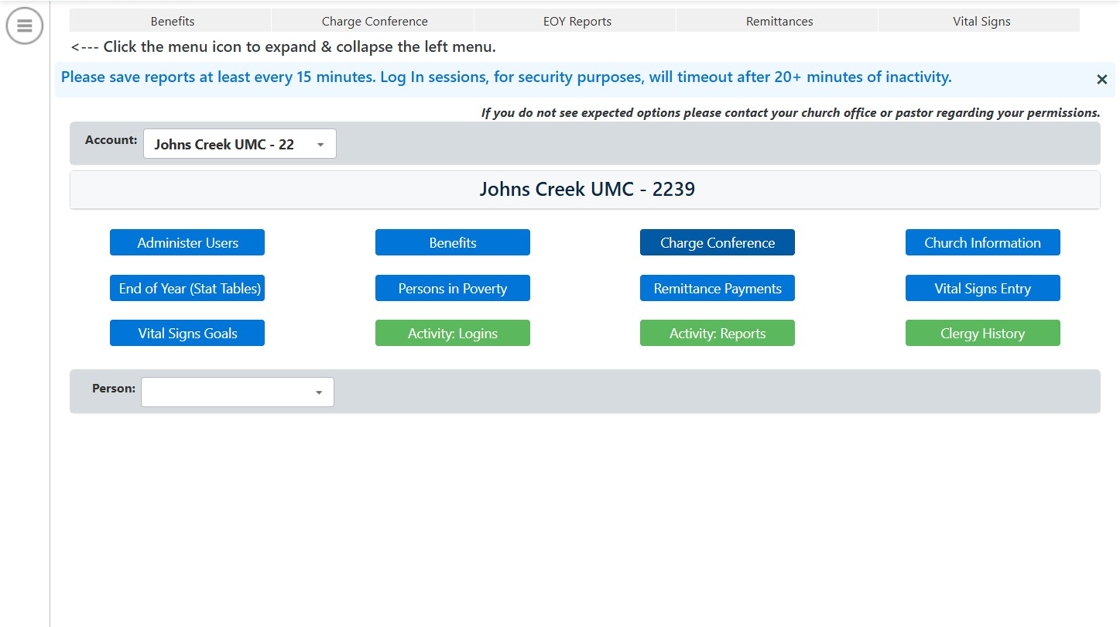The height and width of the screenshot is (627, 1120).
Task: Switch to the EOY Reports tab
Action: pyautogui.click(x=576, y=21)
